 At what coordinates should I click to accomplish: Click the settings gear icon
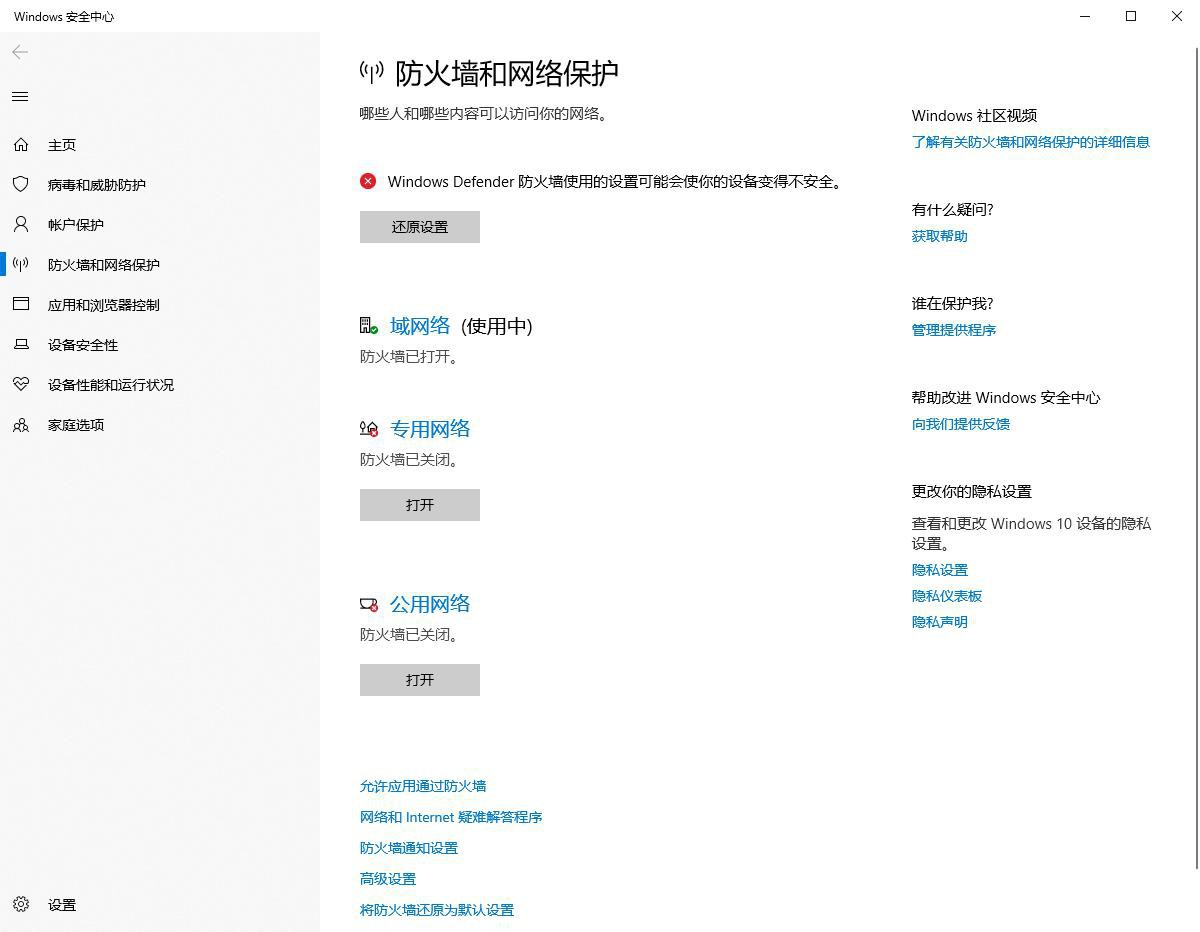(x=21, y=905)
